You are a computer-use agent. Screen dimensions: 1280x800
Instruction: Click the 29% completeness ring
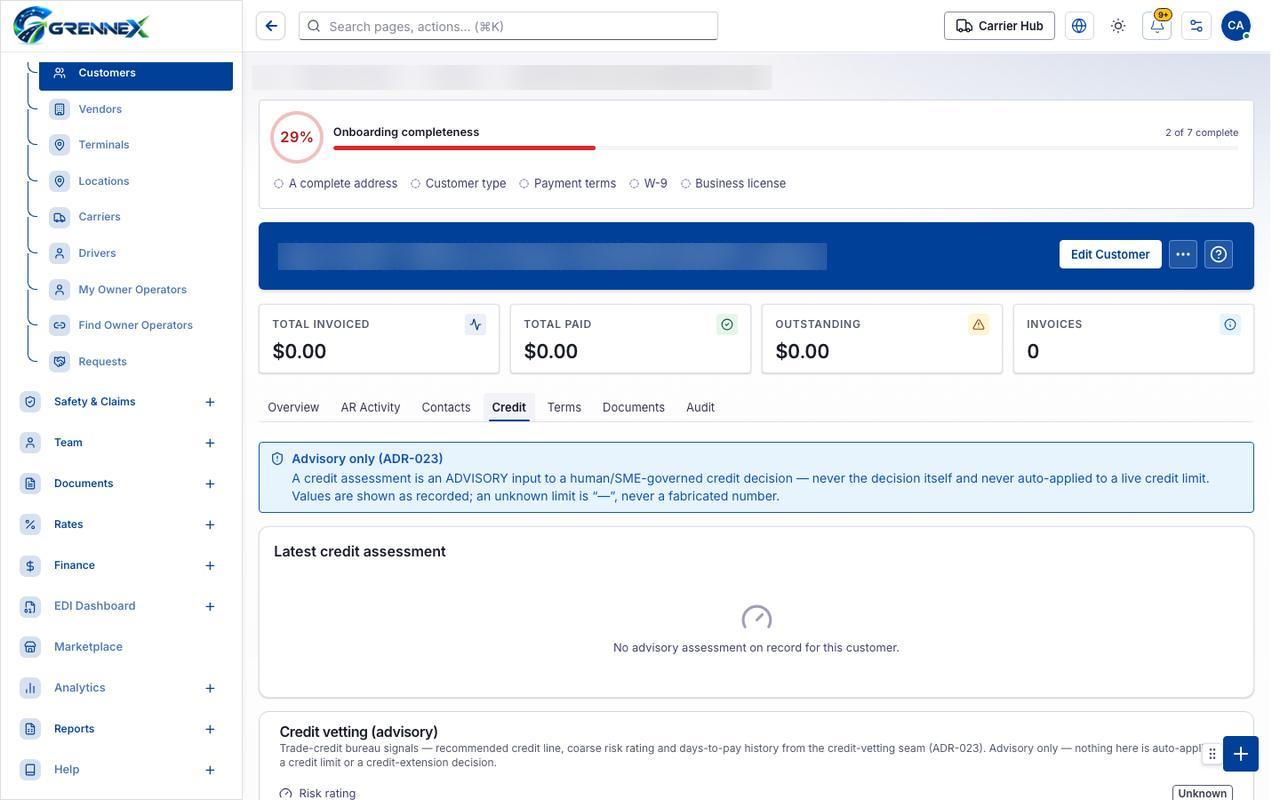coord(297,137)
